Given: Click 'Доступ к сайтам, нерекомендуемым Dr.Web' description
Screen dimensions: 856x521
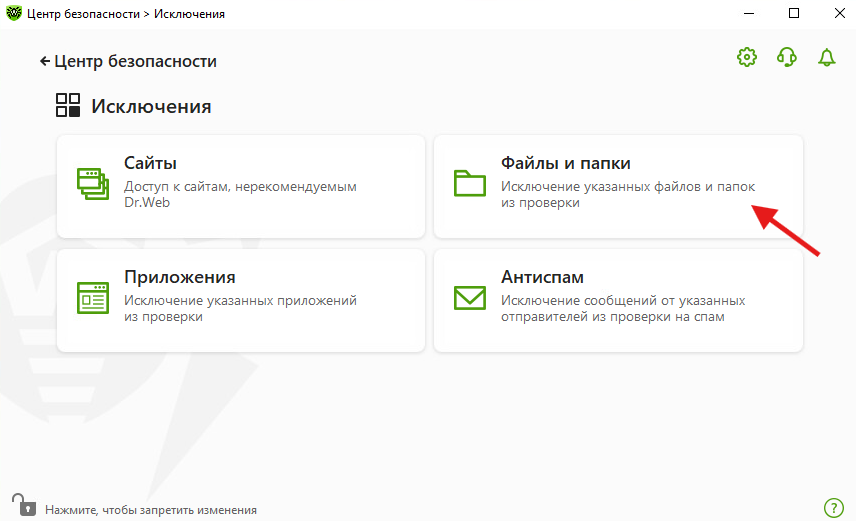Looking at the screenshot, I should (240, 194).
